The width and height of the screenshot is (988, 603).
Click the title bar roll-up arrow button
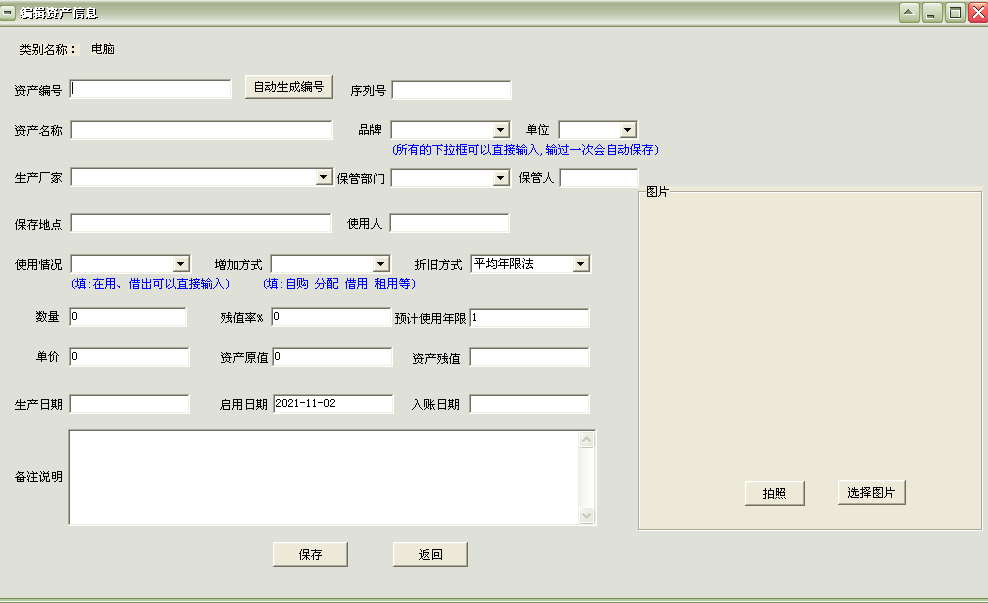pyautogui.click(x=909, y=12)
